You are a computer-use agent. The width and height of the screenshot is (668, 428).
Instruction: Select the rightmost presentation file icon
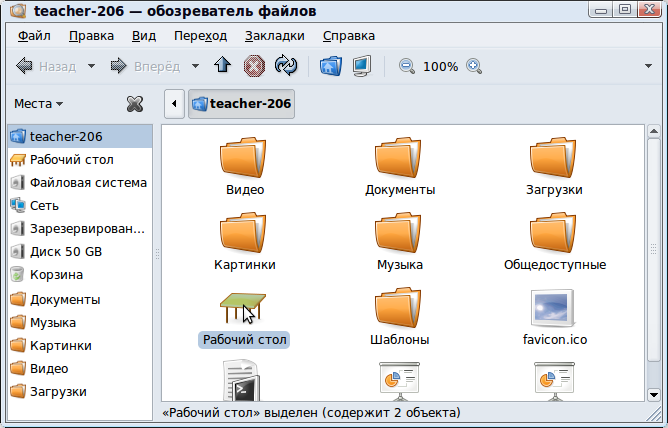tap(554, 381)
